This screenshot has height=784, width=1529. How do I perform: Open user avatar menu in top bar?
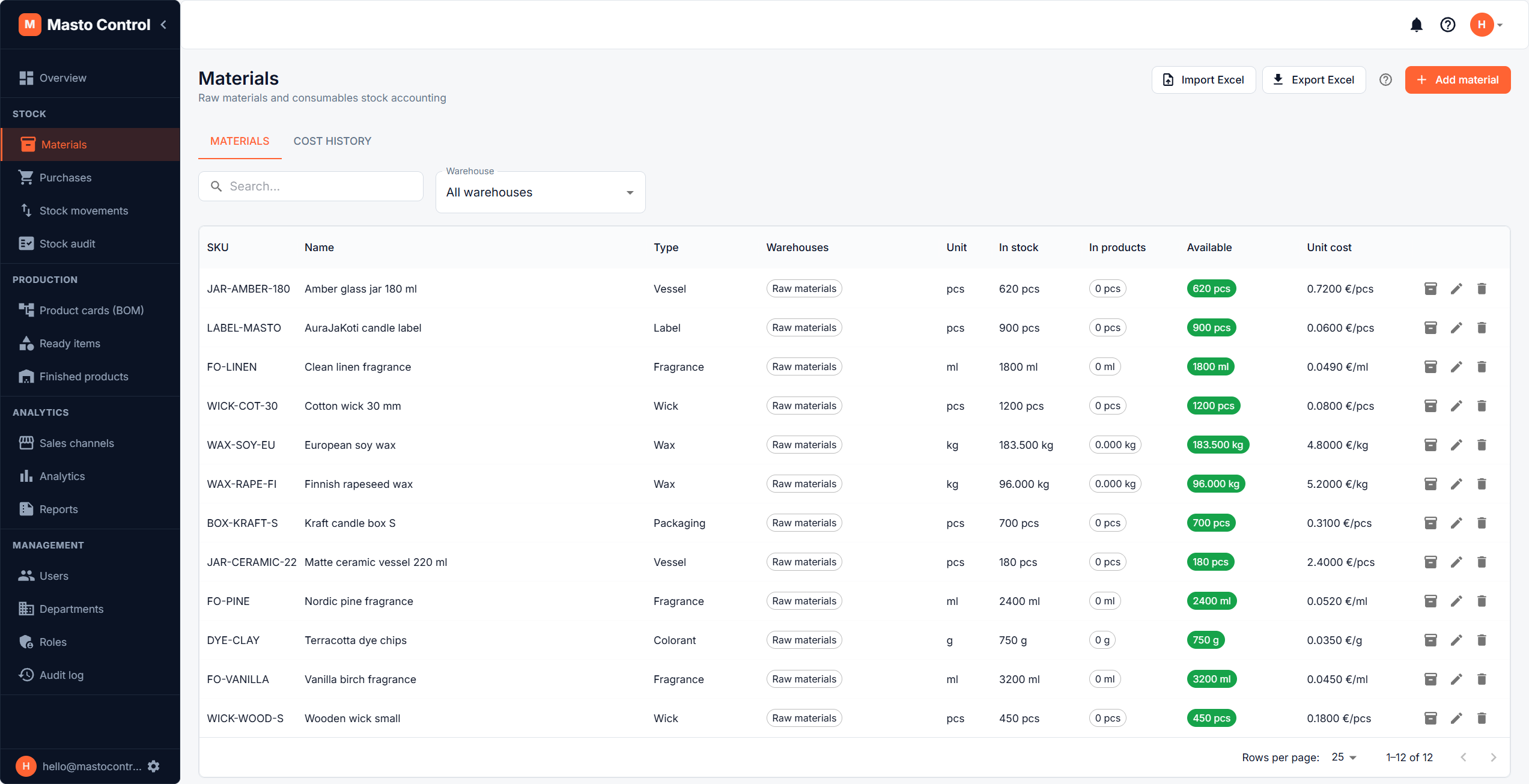coord(1486,25)
